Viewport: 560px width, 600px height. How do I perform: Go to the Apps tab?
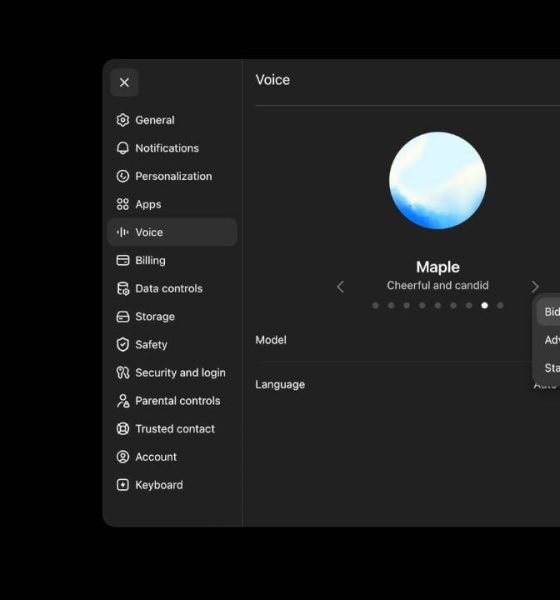(172, 204)
